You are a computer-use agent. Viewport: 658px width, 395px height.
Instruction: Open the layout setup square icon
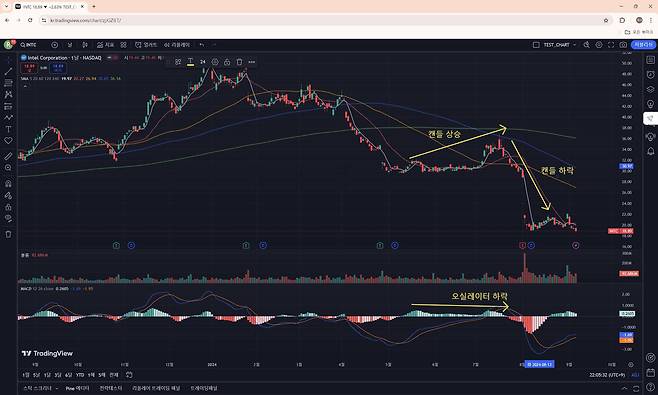[536, 44]
